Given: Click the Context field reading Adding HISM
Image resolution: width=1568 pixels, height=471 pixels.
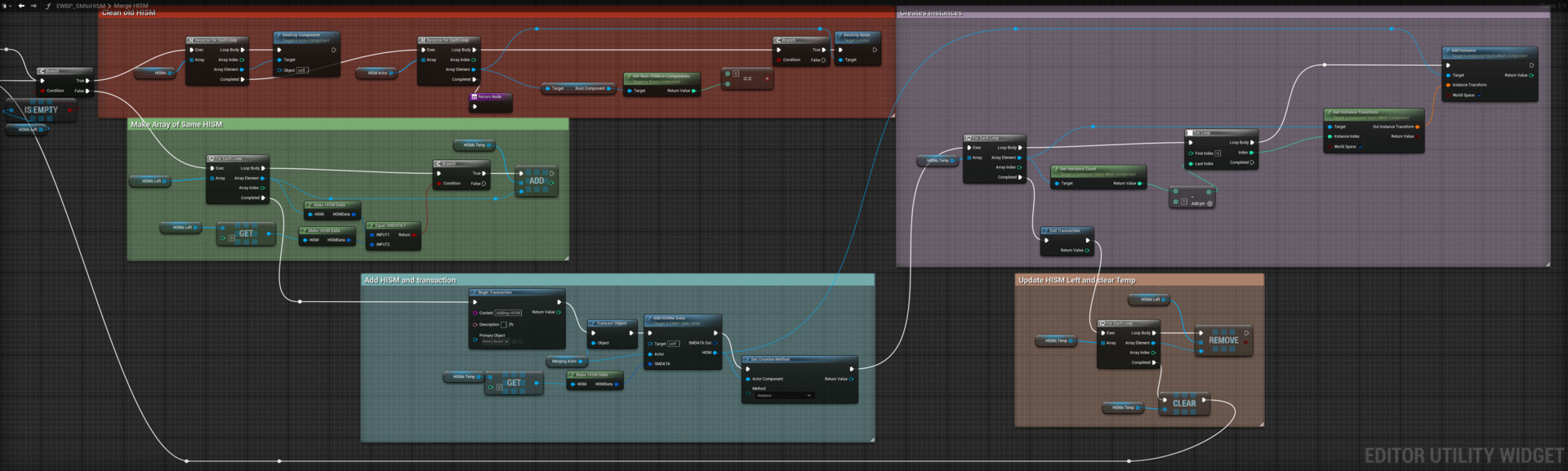Looking at the screenshot, I should (508, 313).
